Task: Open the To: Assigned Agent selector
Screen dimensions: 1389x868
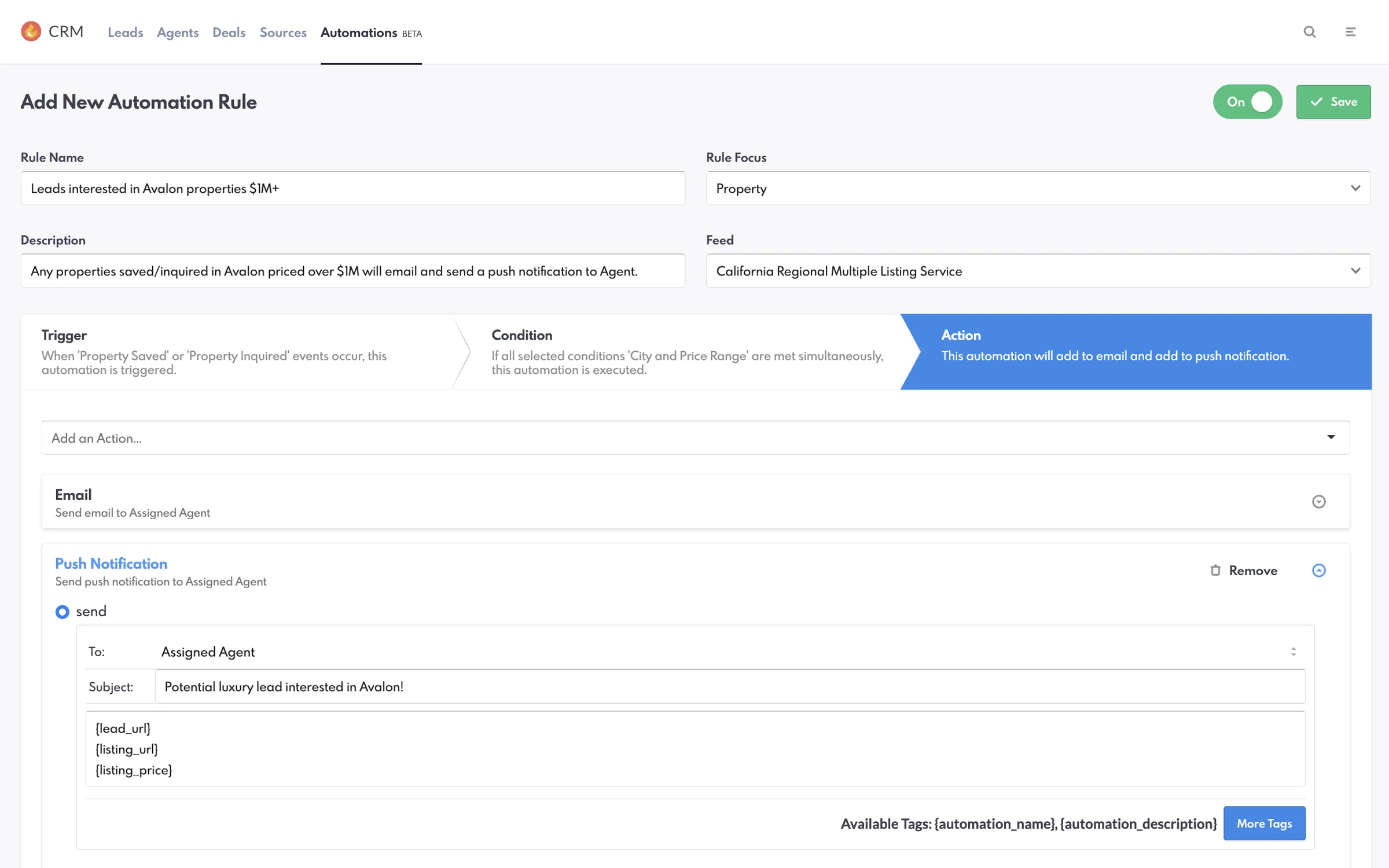Action: pos(729,652)
